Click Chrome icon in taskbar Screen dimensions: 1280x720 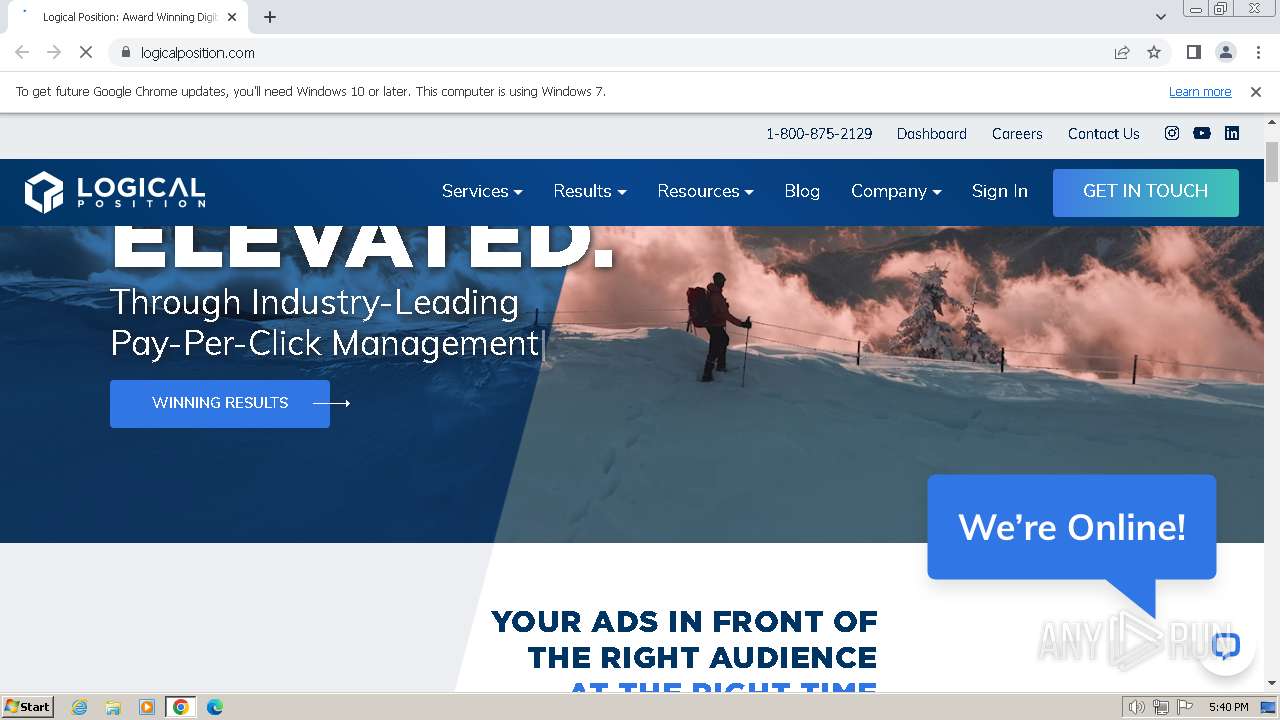181,707
